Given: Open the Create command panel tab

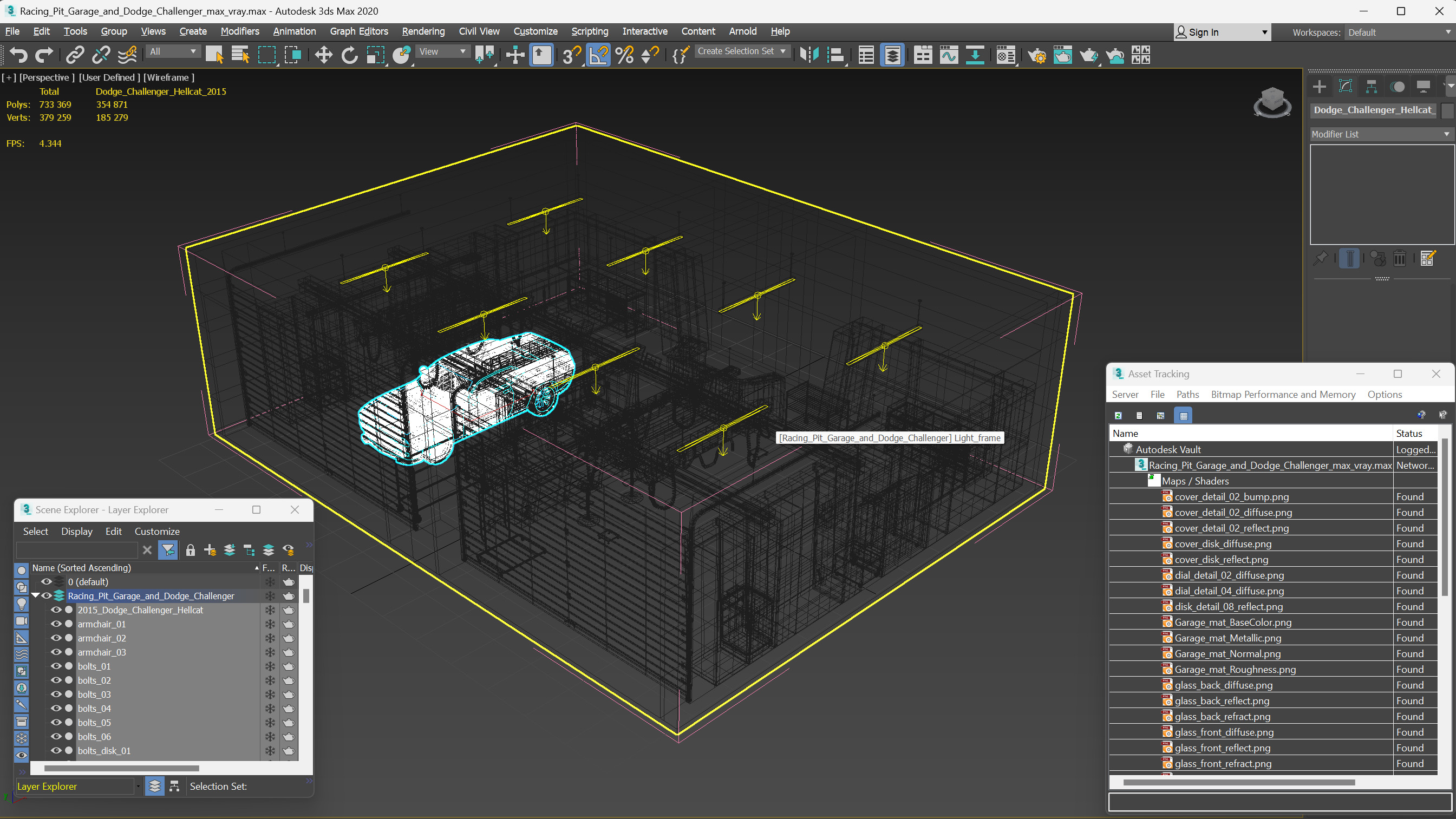Looking at the screenshot, I should (1320, 87).
